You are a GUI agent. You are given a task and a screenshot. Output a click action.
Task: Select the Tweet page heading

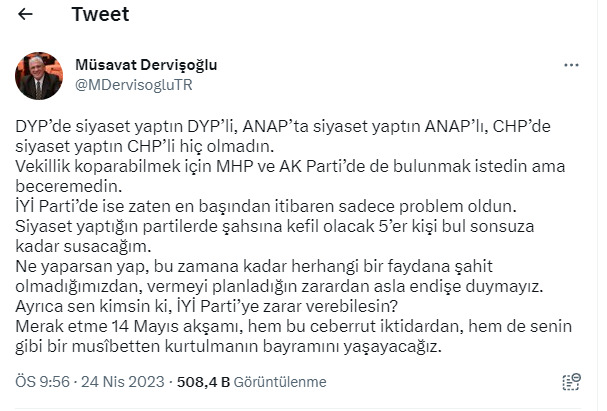[x=100, y=14]
